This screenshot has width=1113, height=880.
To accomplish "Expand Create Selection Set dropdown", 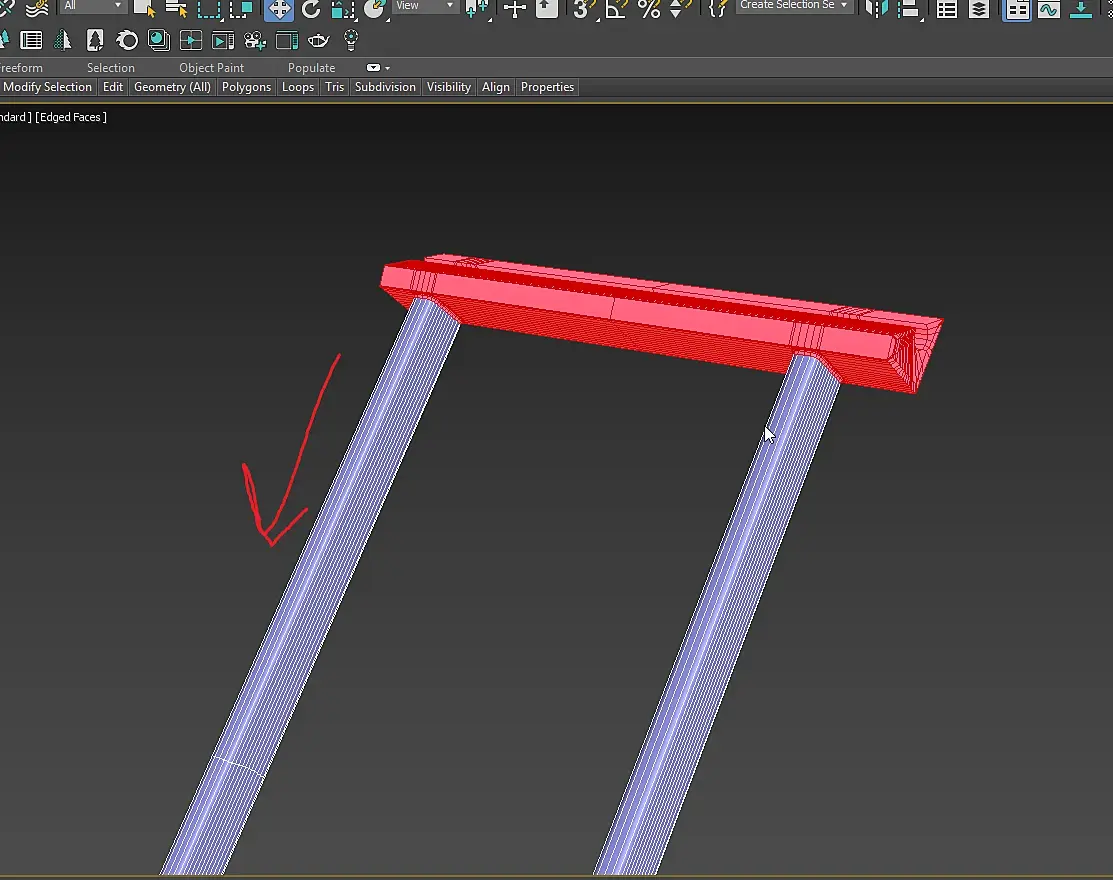I will pos(794,6).
